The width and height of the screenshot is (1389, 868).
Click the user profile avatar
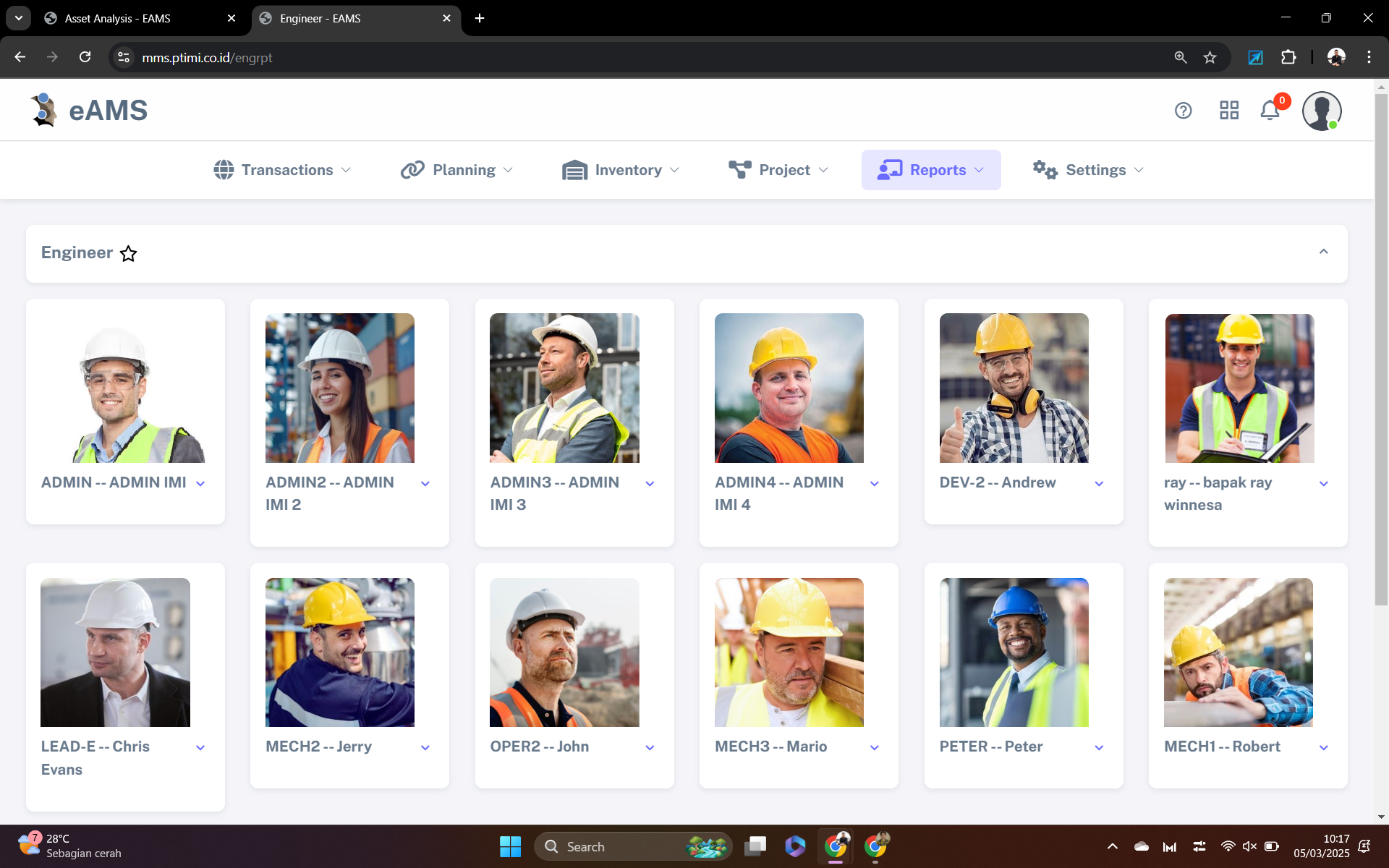pos(1321,111)
